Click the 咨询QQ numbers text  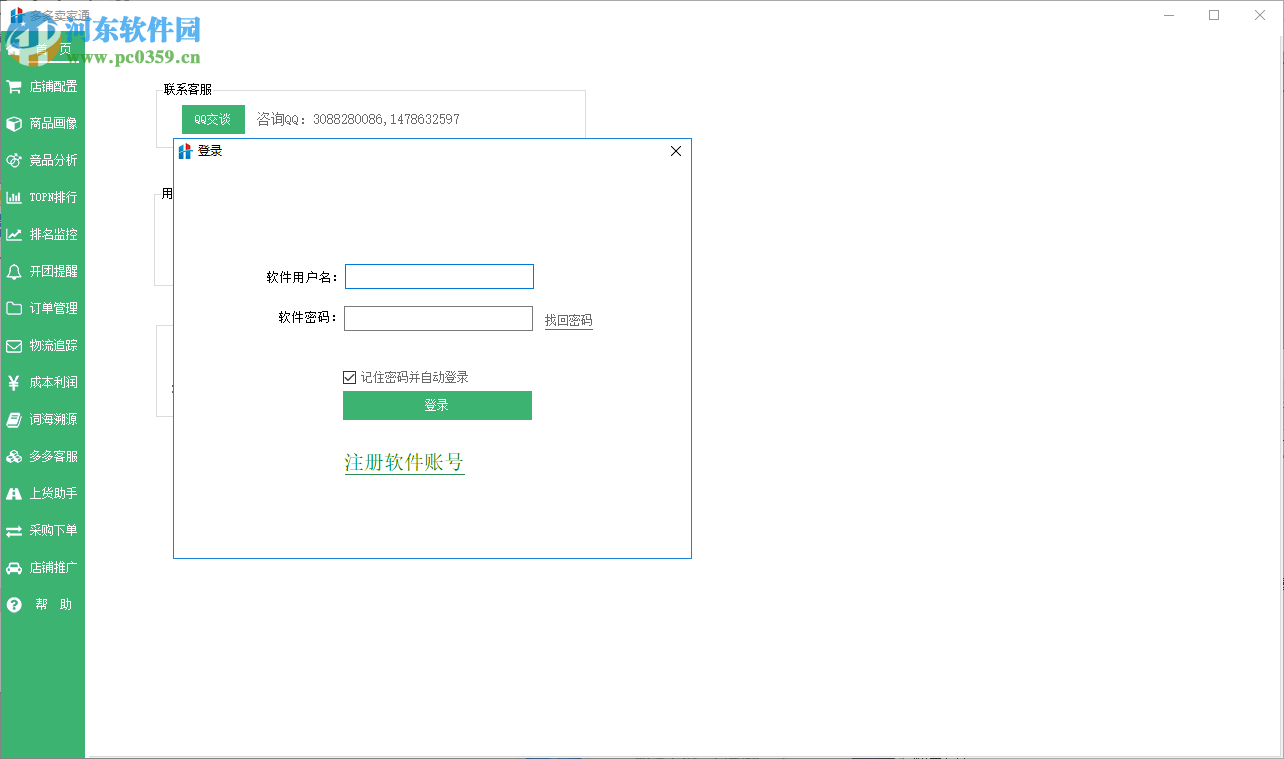coord(358,119)
